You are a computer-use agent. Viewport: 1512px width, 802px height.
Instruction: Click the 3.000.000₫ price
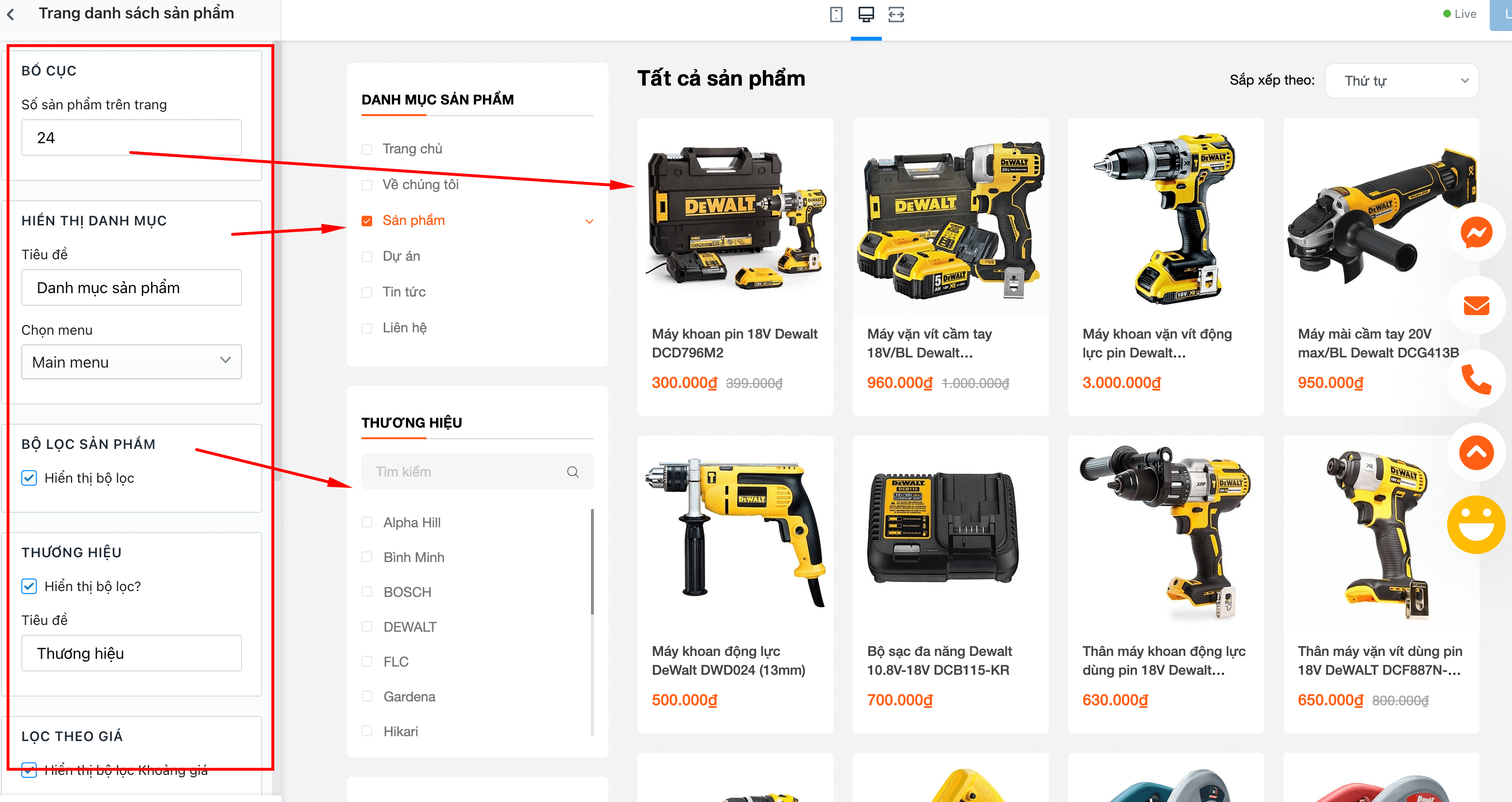(1121, 383)
